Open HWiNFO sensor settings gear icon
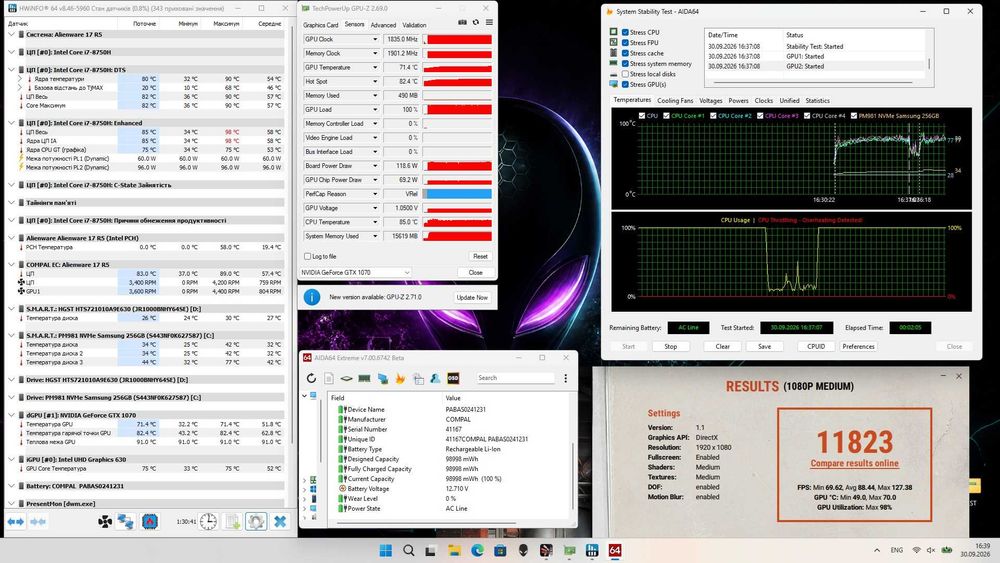This screenshot has height=563, width=1000. (256, 522)
